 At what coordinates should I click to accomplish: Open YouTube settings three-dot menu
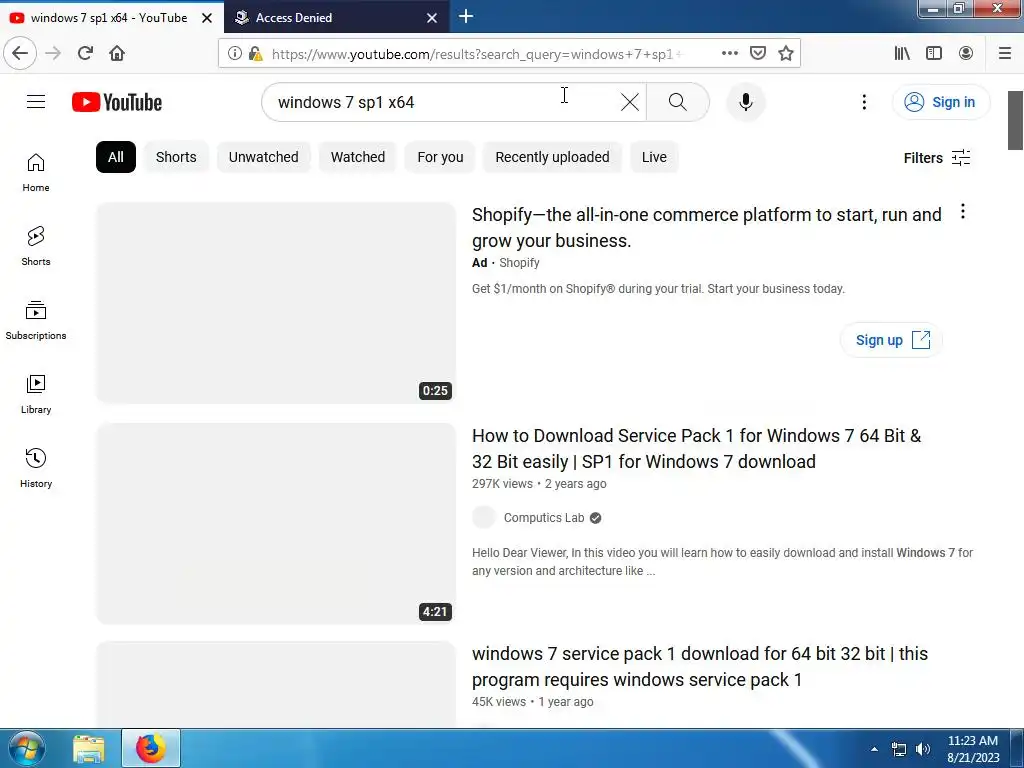click(x=864, y=102)
